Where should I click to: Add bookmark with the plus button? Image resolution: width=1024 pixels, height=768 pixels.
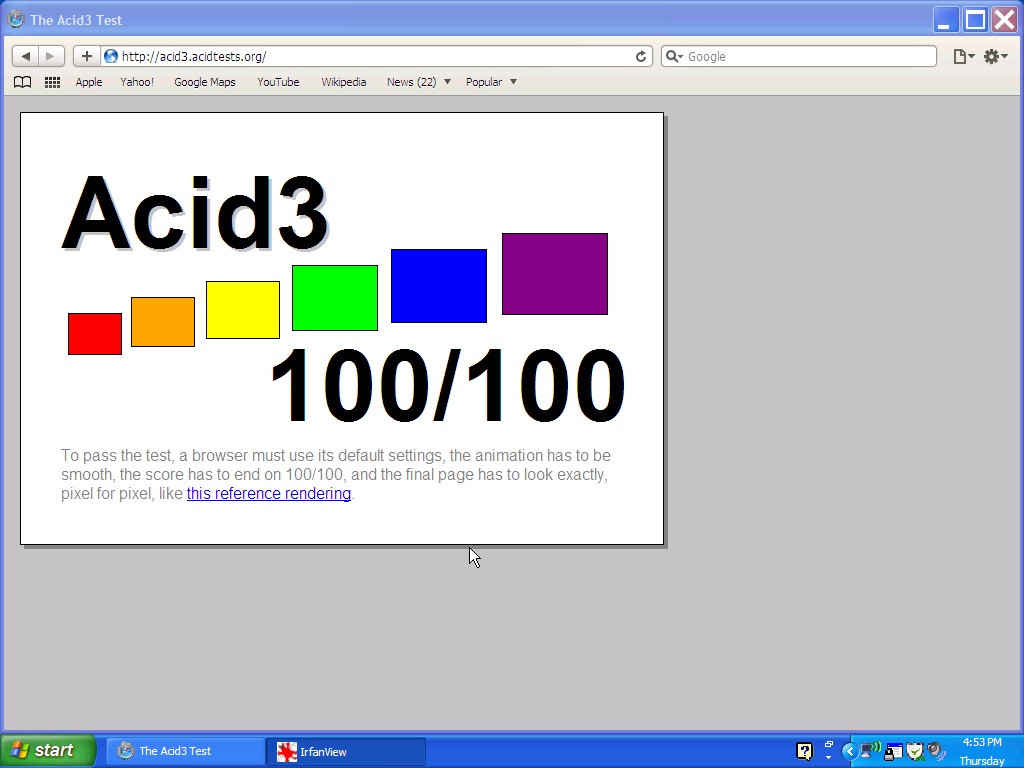pos(86,56)
